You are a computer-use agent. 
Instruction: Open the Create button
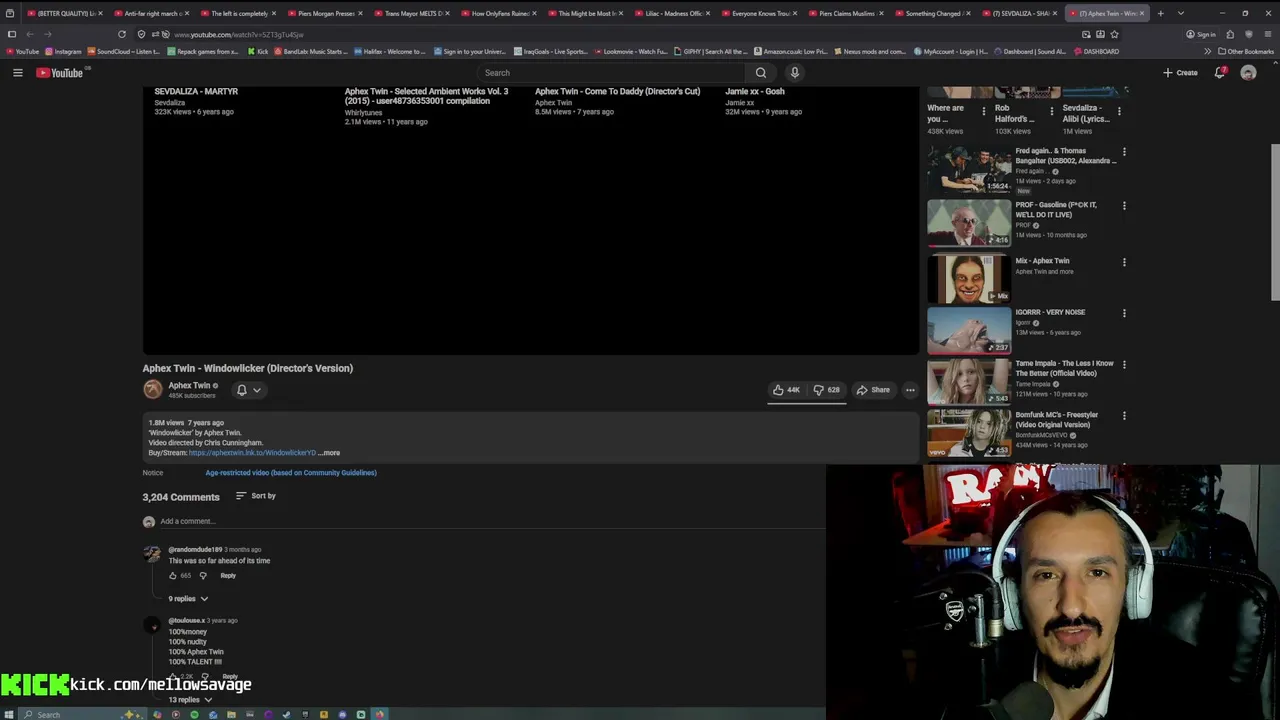pyautogui.click(x=1180, y=73)
